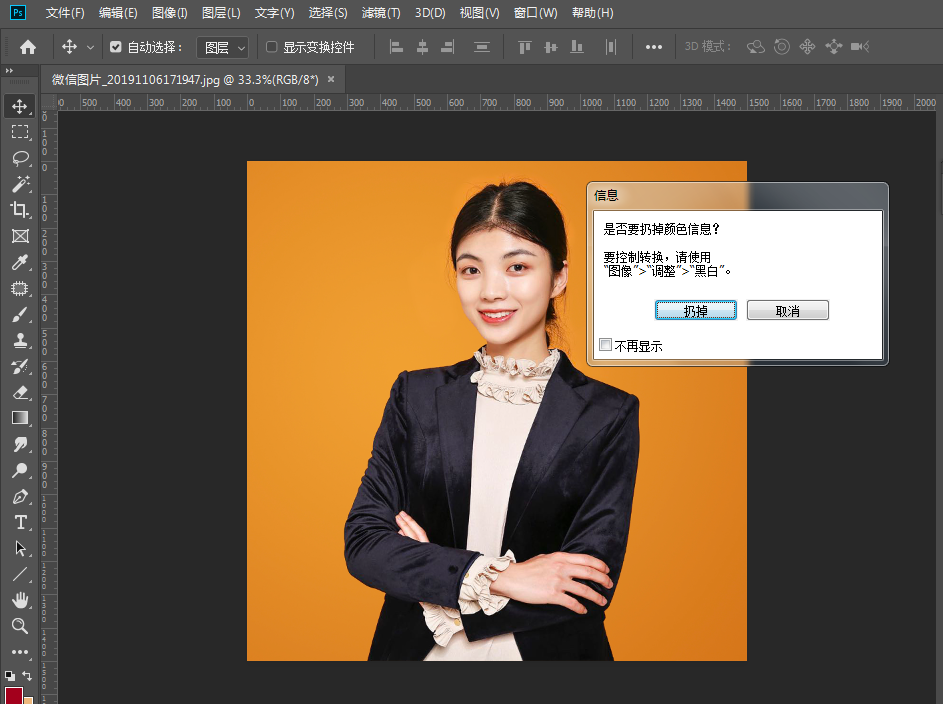Open the 图层 auto-select dropdown
This screenshot has height=704, width=943.
[x=222, y=46]
